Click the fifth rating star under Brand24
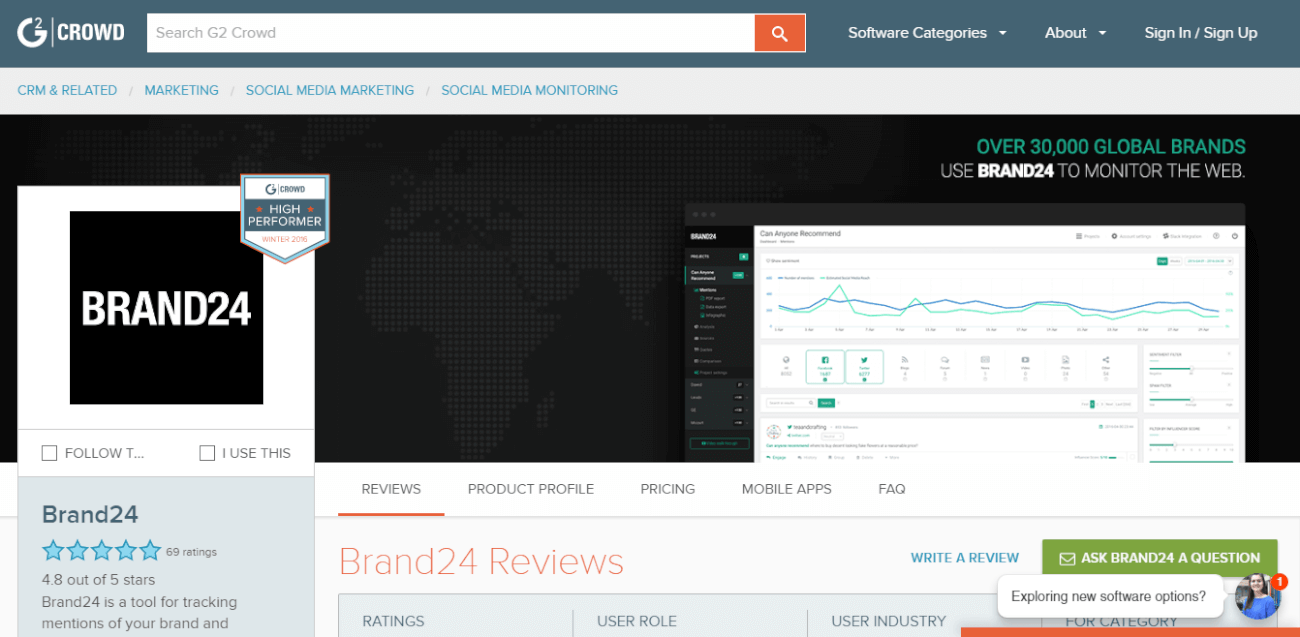This screenshot has width=1300, height=637. [149, 550]
